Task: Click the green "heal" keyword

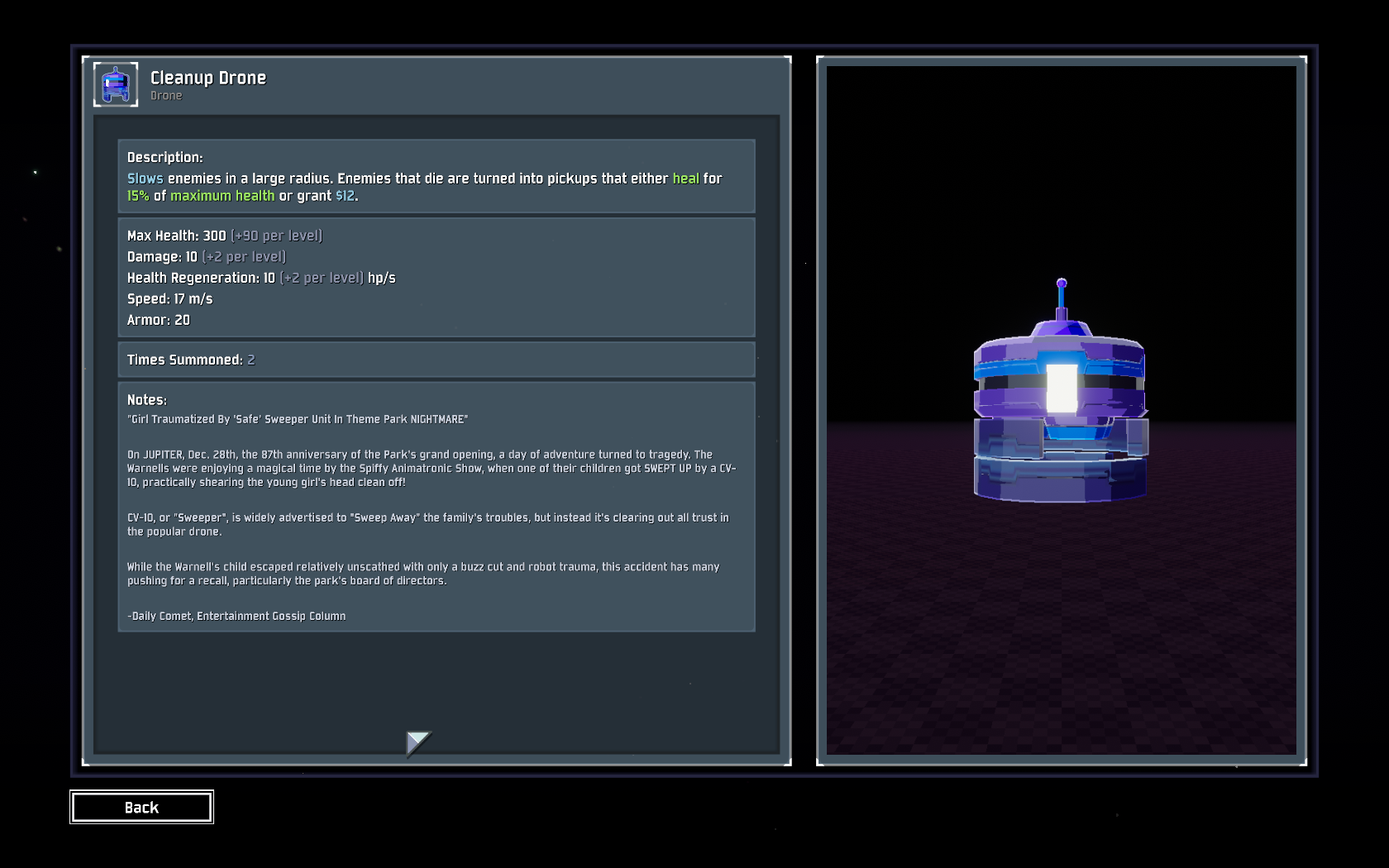Action: (685, 179)
